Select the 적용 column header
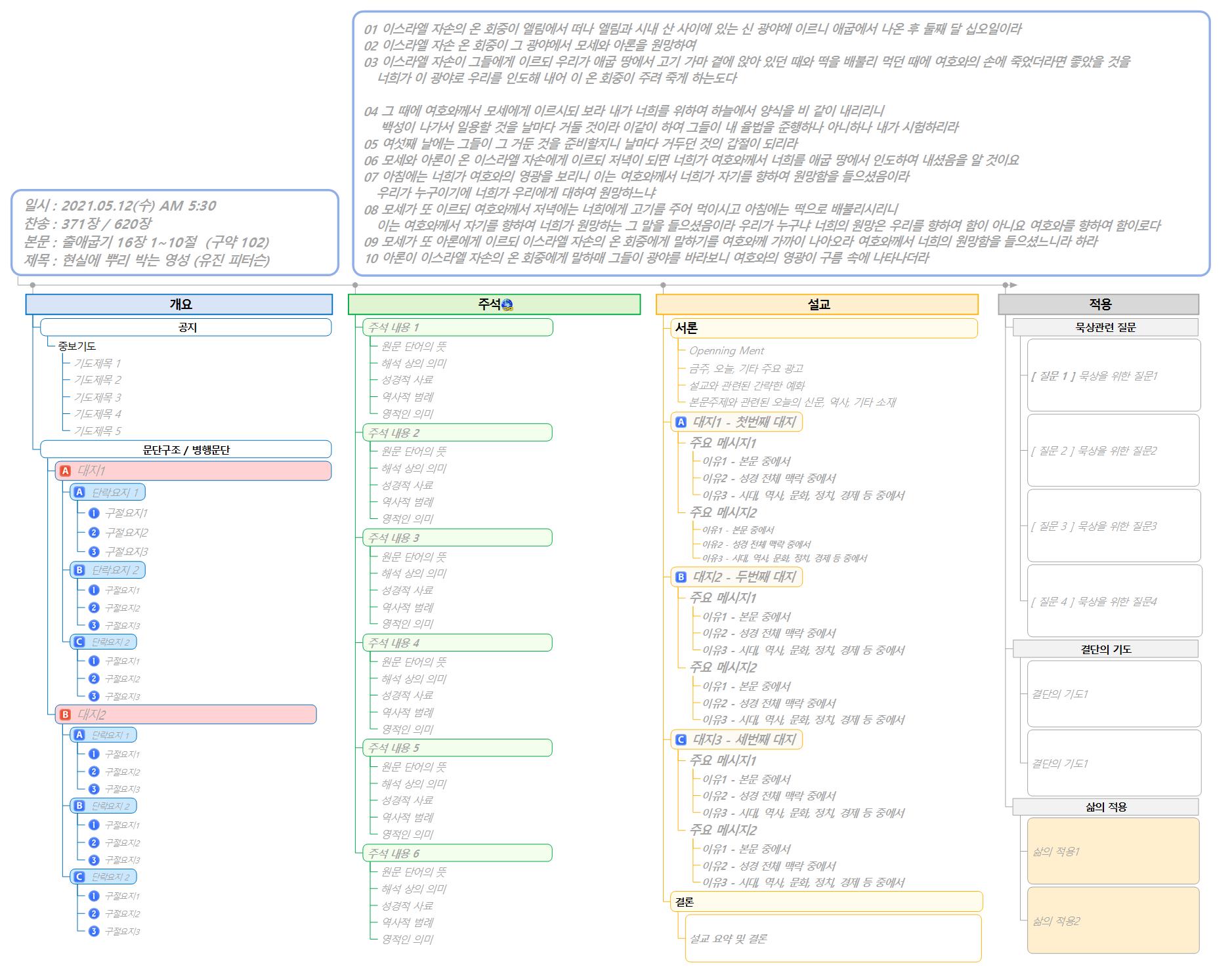Viewport: 1232px width, 971px height. [1098, 304]
